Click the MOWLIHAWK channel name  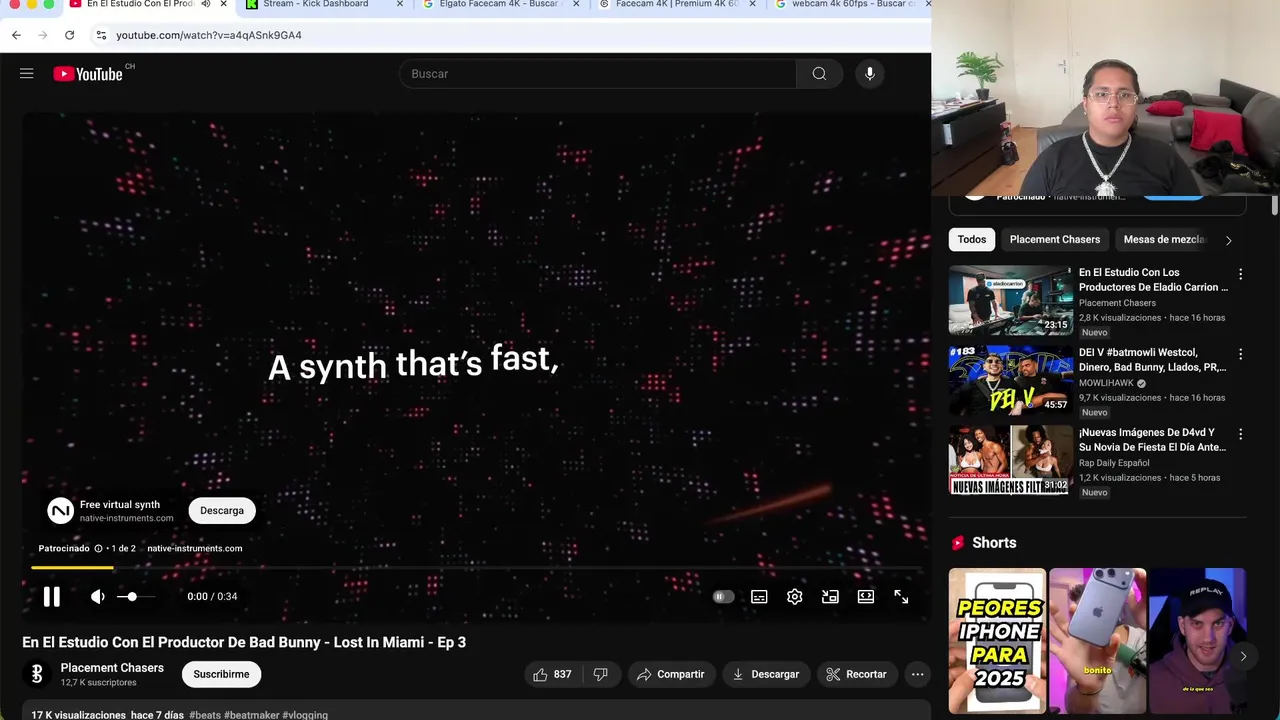coord(1106,383)
